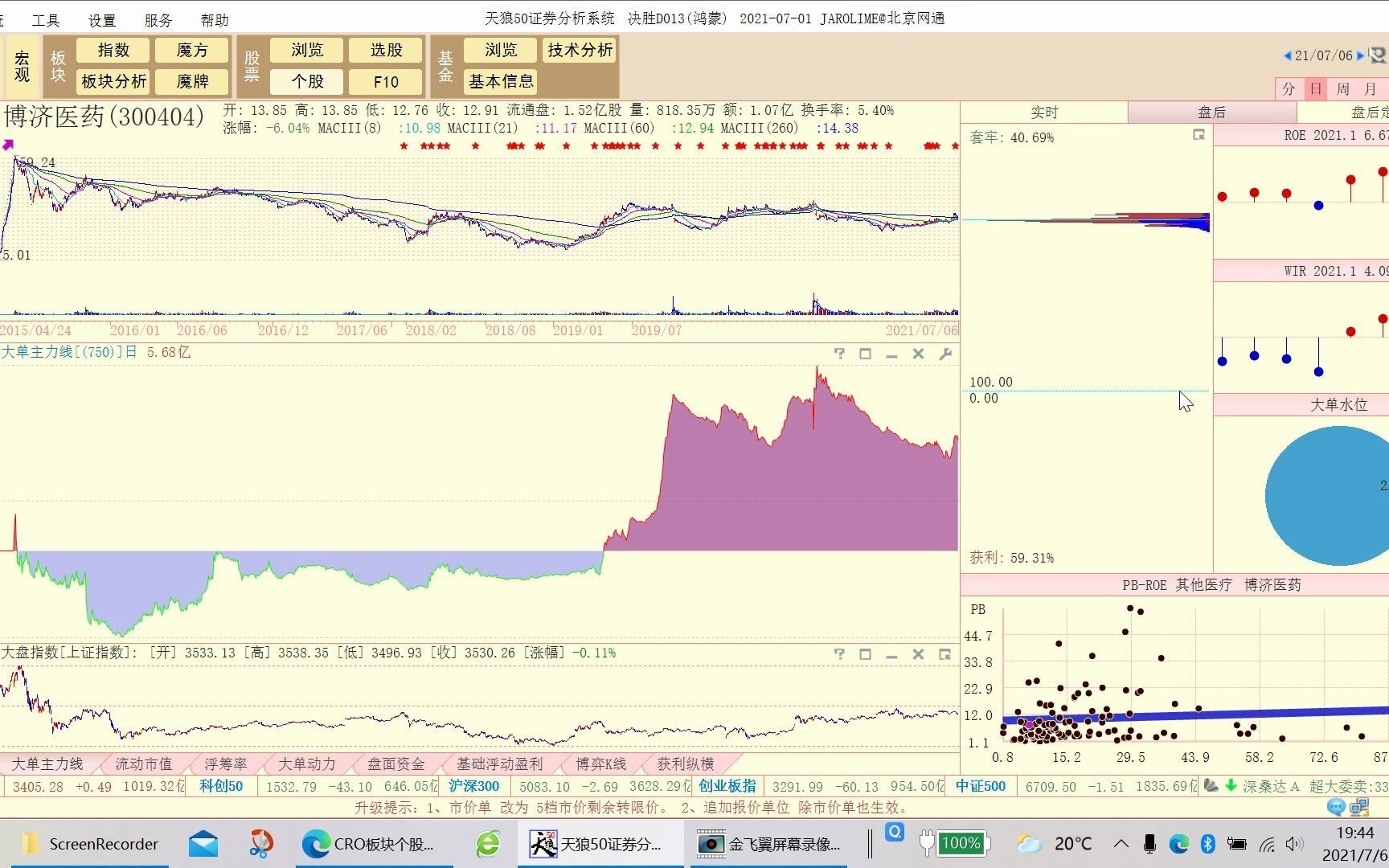1389x868 pixels.
Task: Click the magenta arrow marker at chart top-left
Action: click(x=8, y=145)
